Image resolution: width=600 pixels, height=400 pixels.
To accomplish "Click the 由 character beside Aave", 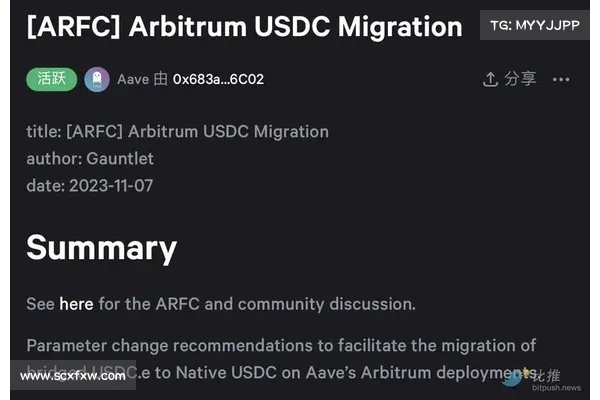I will 161,79.
